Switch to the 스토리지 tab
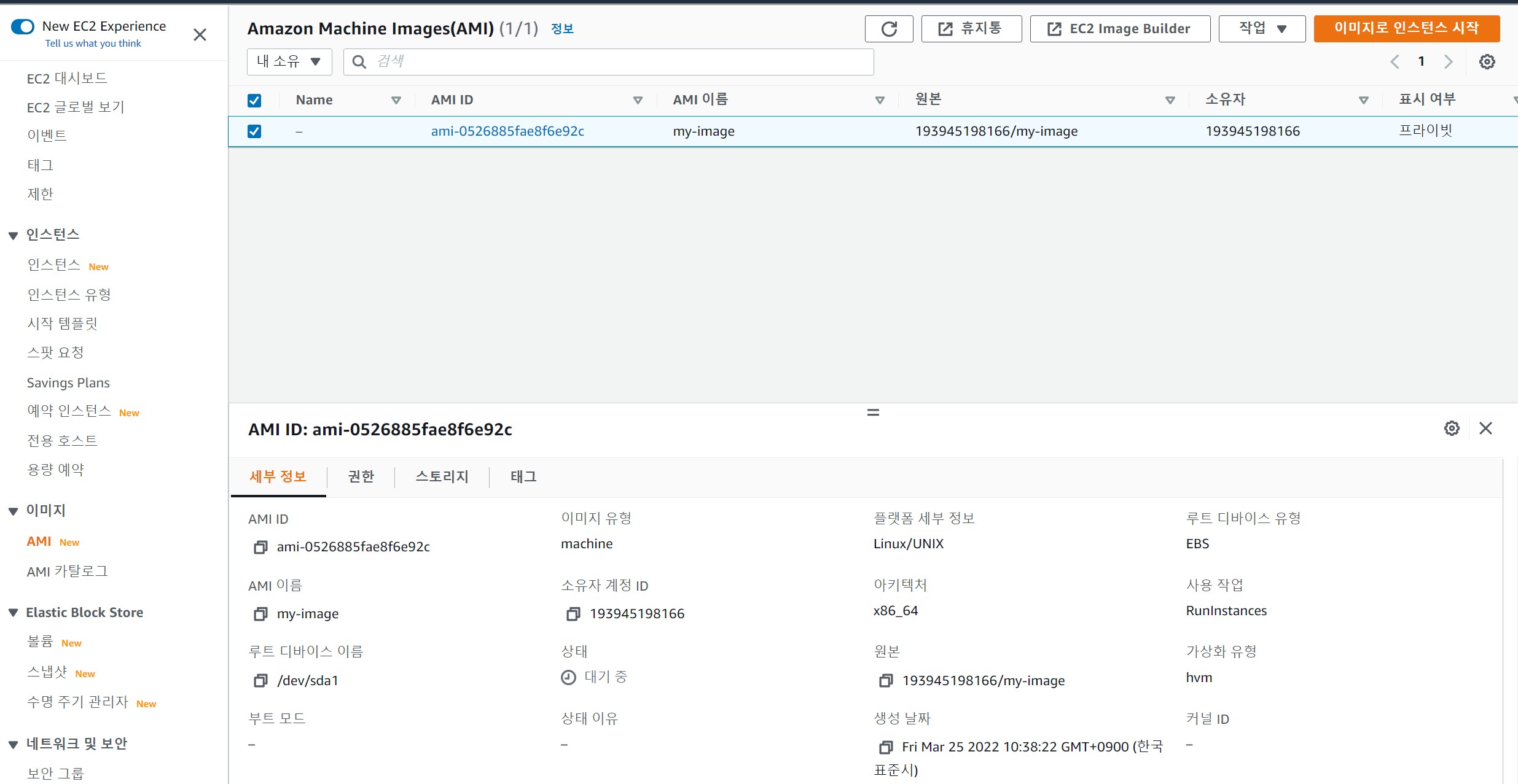 coord(442,477)
